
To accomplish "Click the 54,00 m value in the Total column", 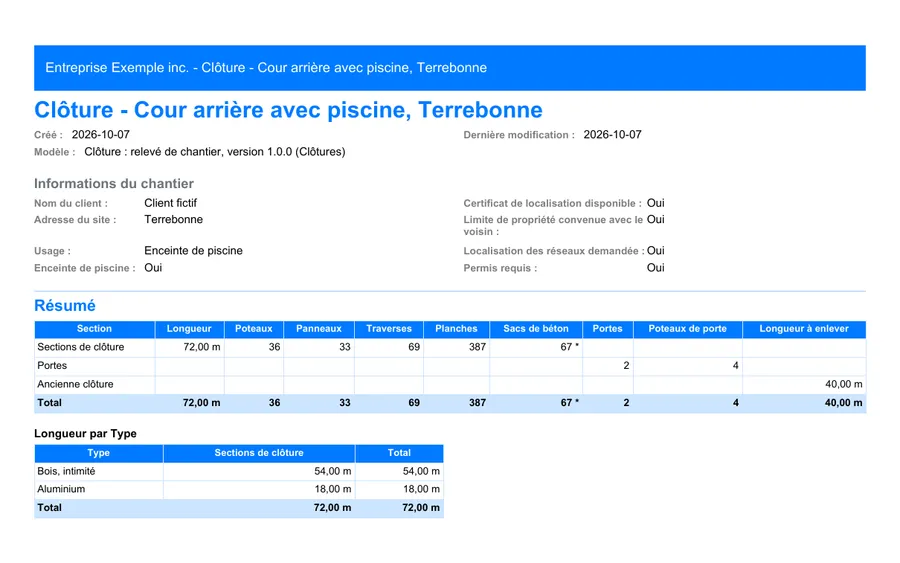I will click(421, 471).
